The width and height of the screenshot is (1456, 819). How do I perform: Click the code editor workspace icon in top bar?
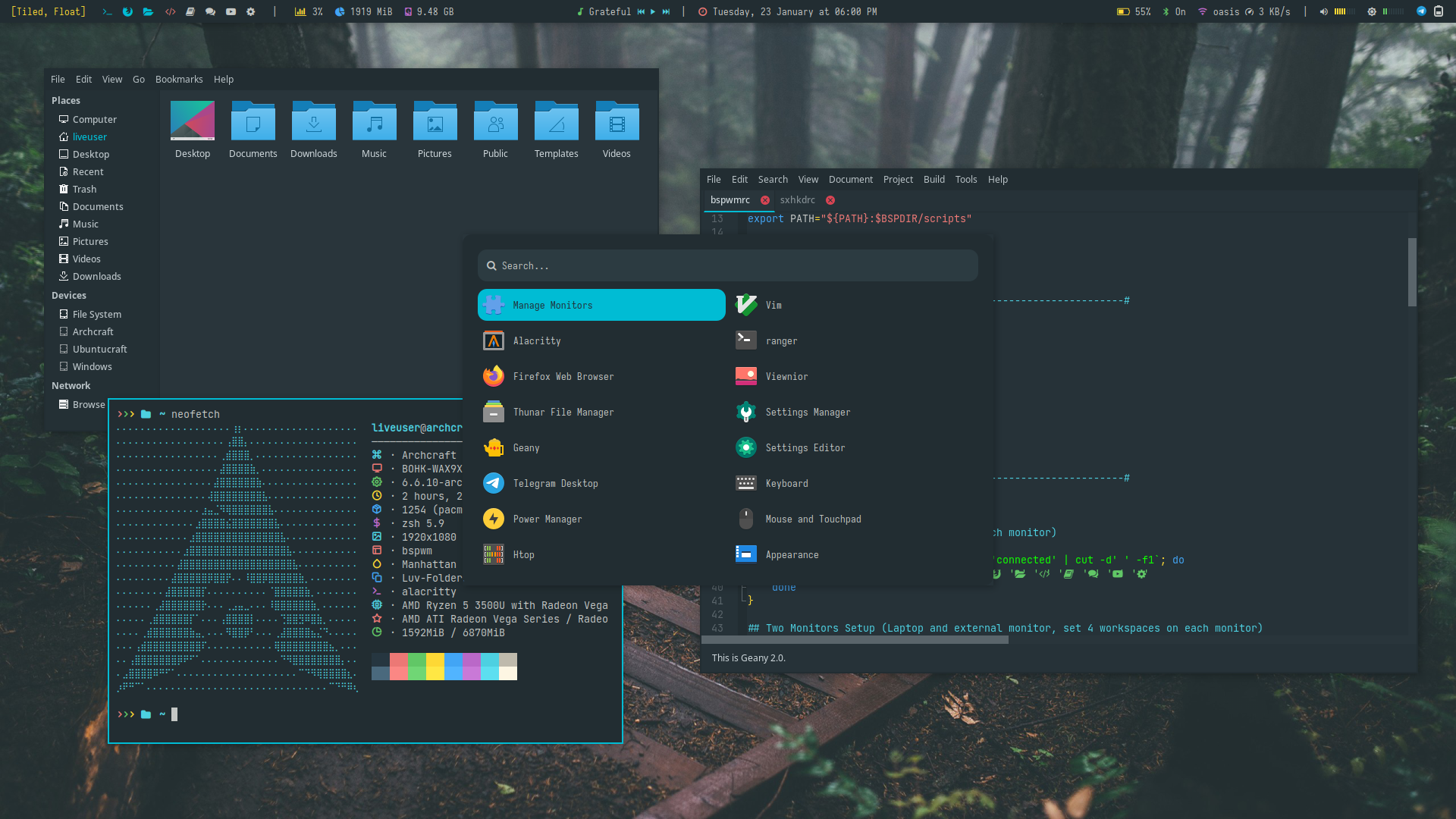(x=170, y=11)
